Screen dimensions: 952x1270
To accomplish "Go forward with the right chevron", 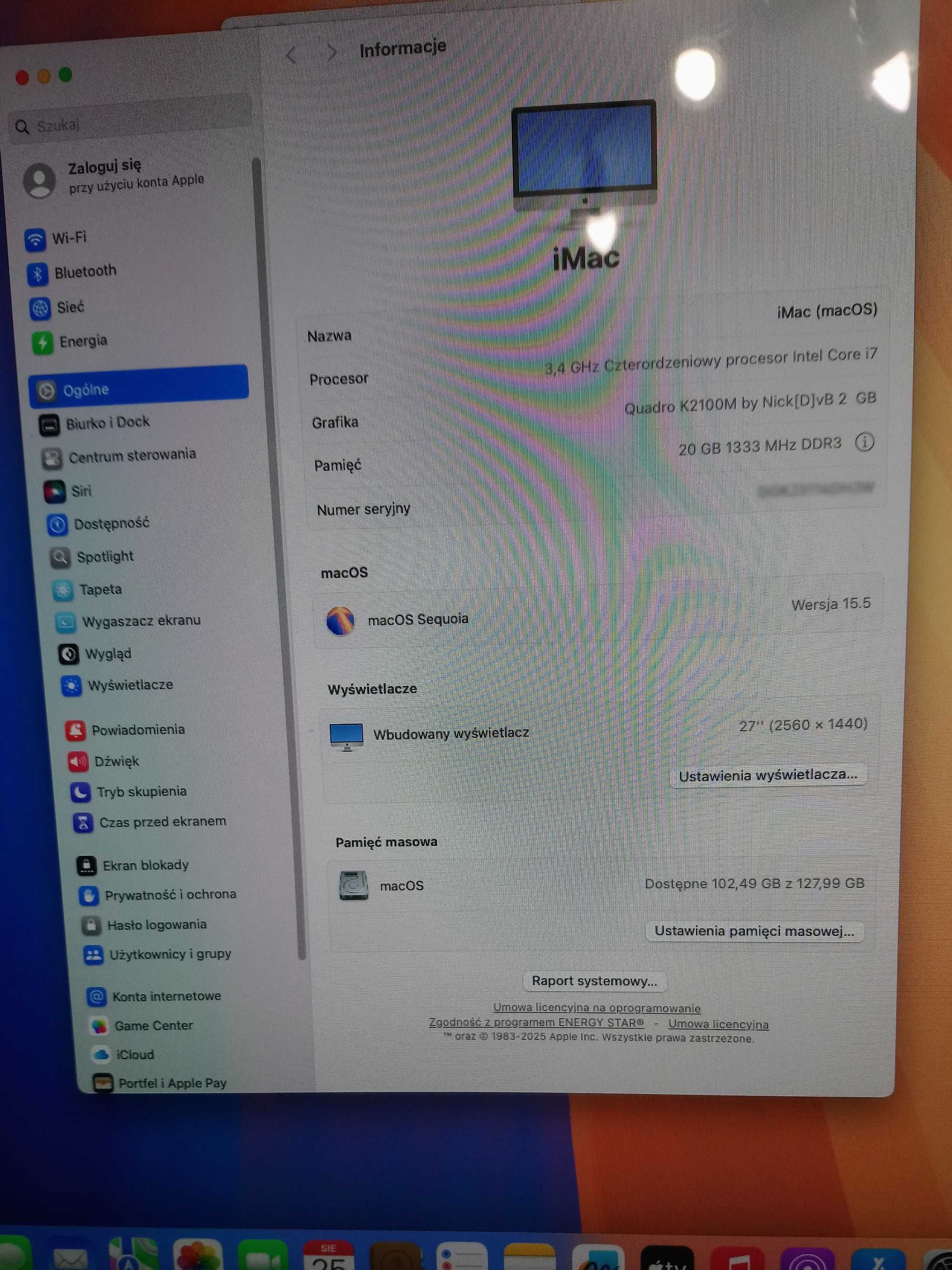I will pos(331,52).
